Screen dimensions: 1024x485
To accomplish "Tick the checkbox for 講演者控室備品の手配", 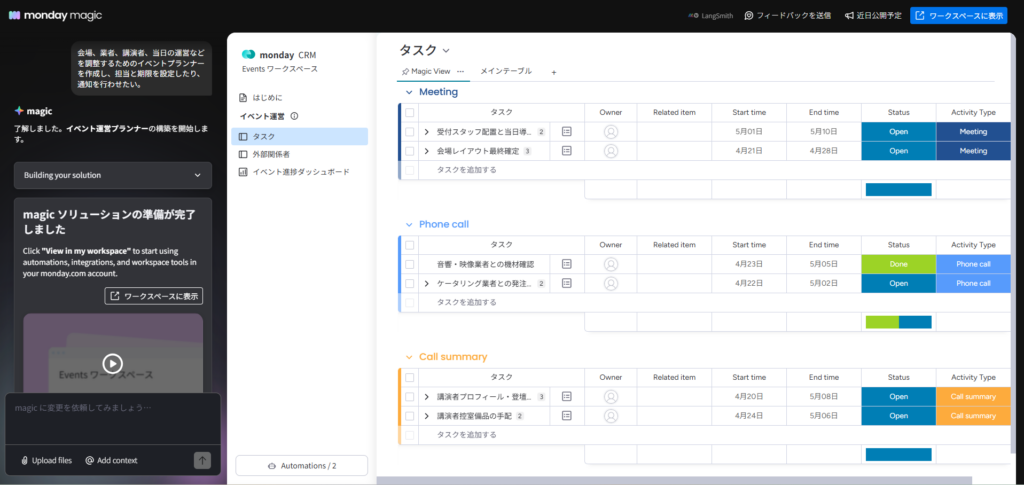I will [409, 416].
